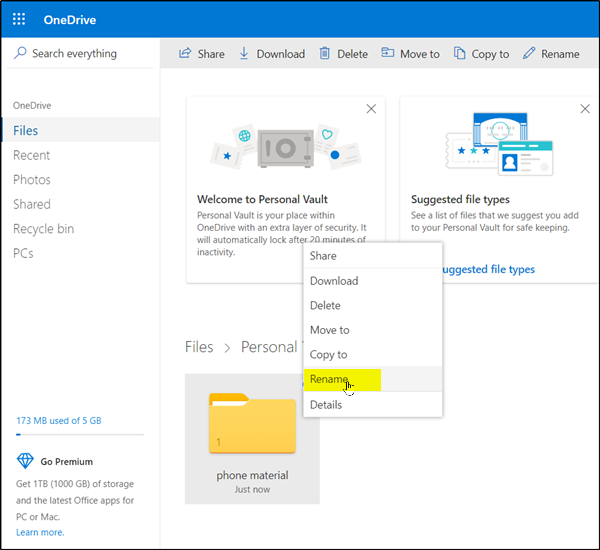Choose Details from the context menu
Viewport: 600px width, 550px height.
326,404
